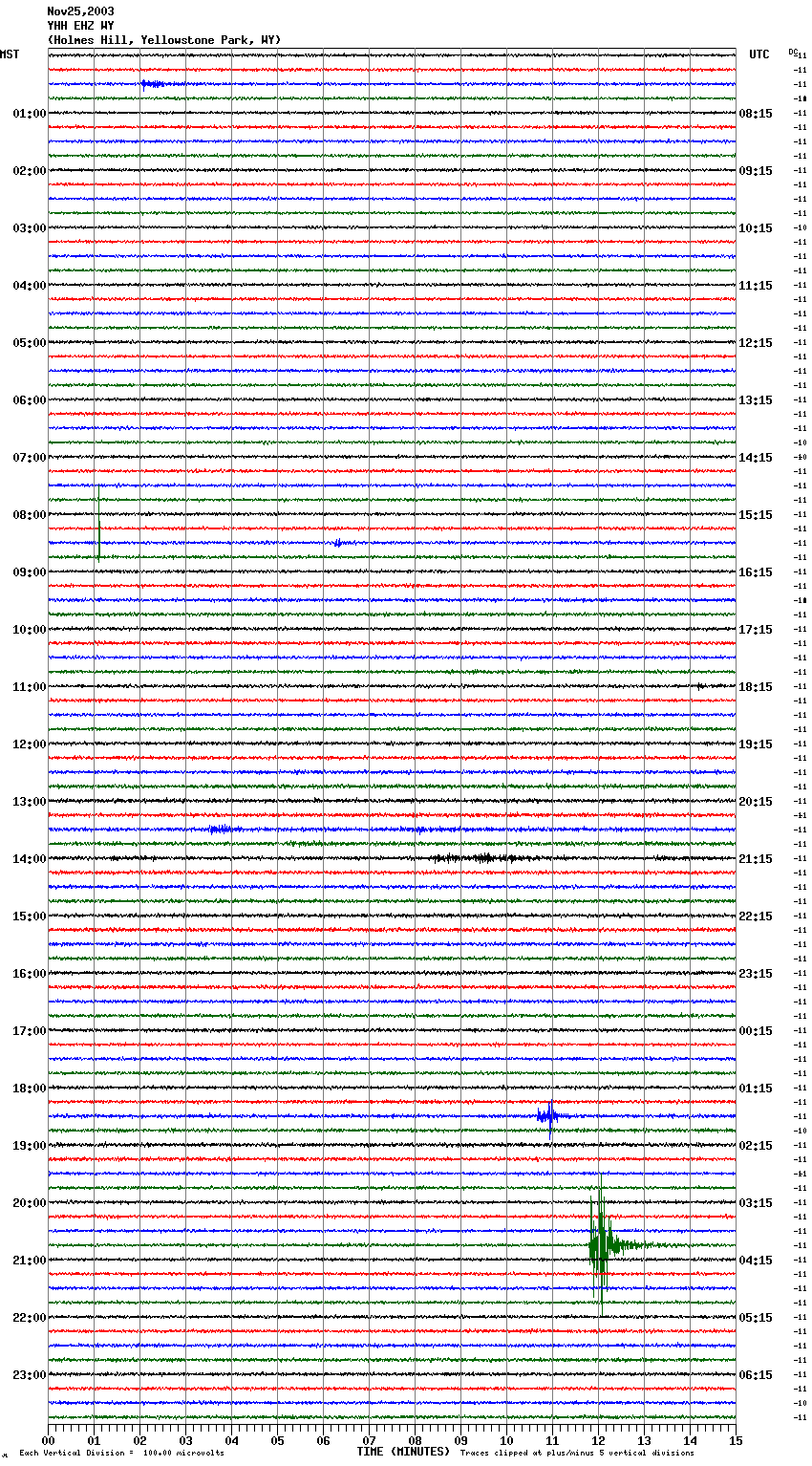Select the 01:00 MST row label
Viewport: 812px width, 1466px height.
(x=30, y=114)
